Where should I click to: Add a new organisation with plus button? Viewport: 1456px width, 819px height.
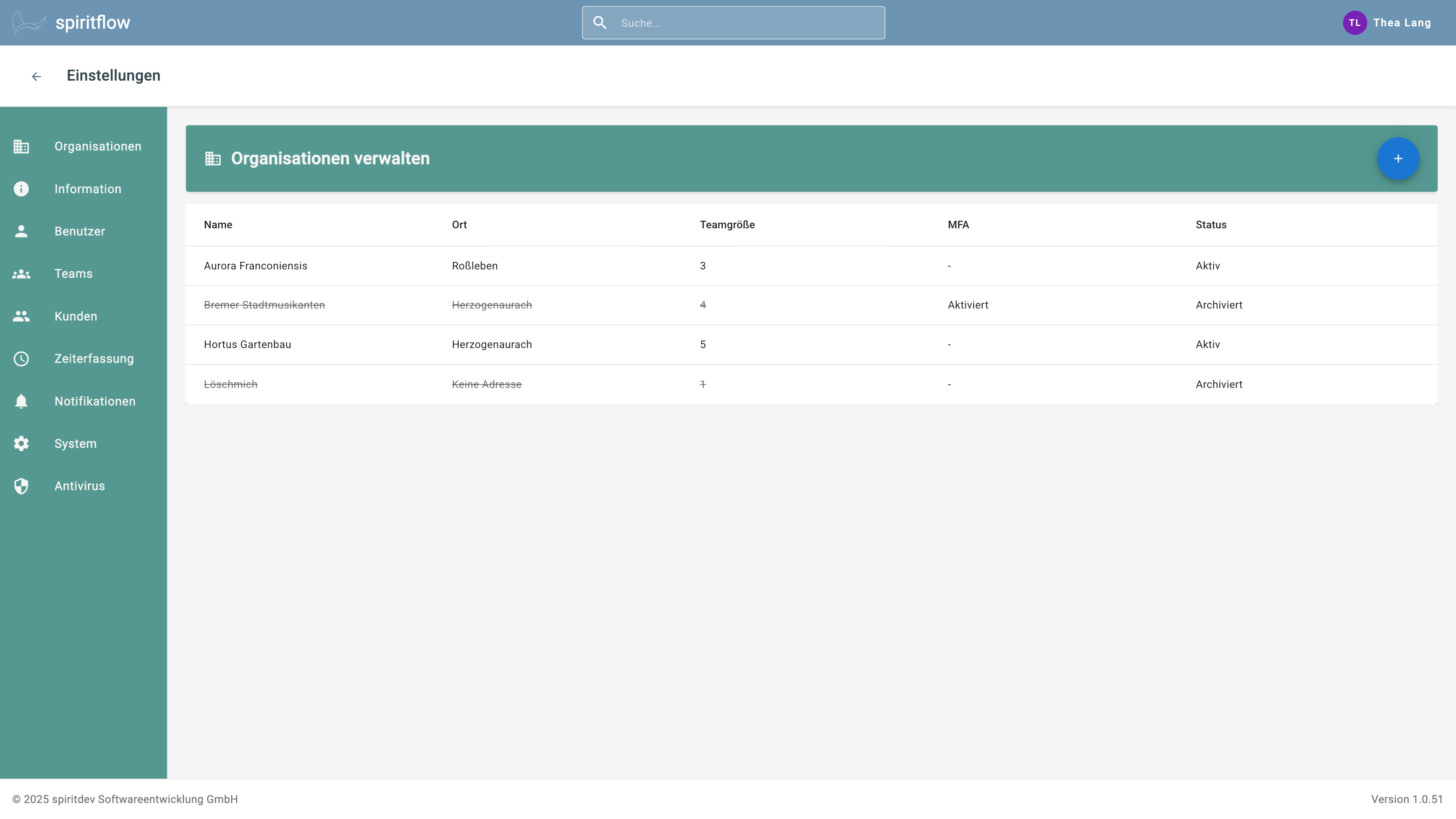coord(1398,158)
